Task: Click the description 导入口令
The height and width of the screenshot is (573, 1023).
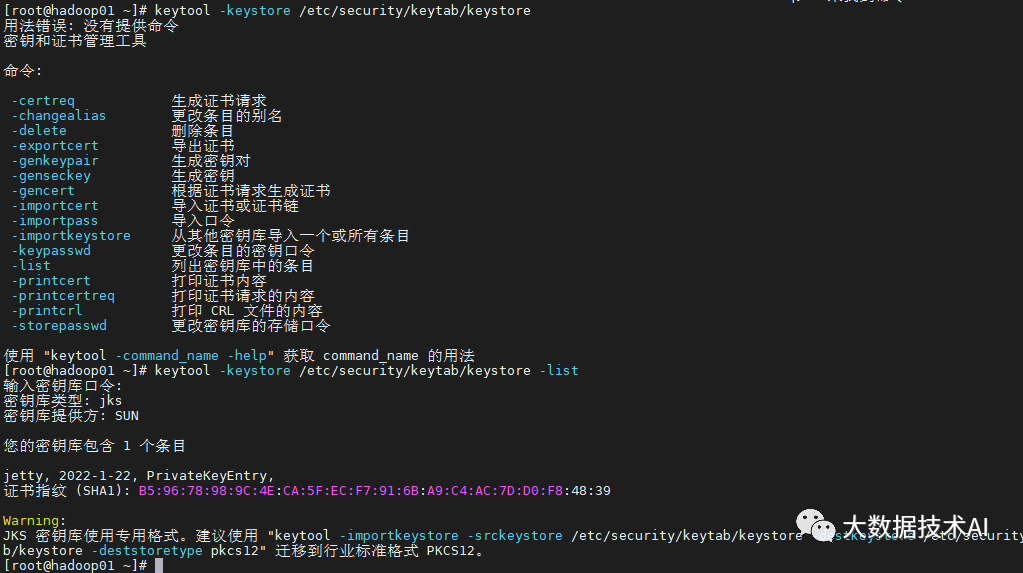Action: (x=202, y=221)
